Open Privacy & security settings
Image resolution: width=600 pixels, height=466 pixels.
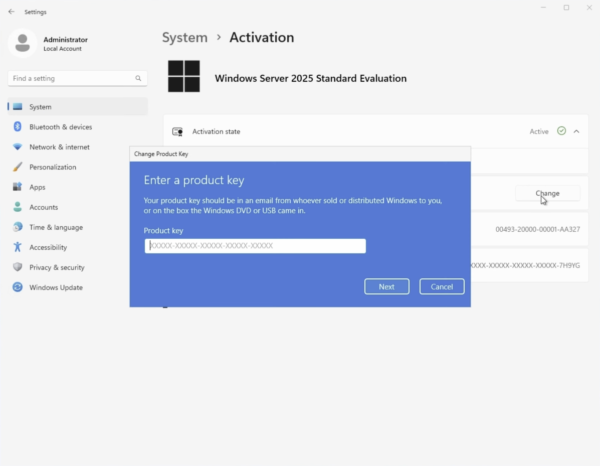coord(77,267)
